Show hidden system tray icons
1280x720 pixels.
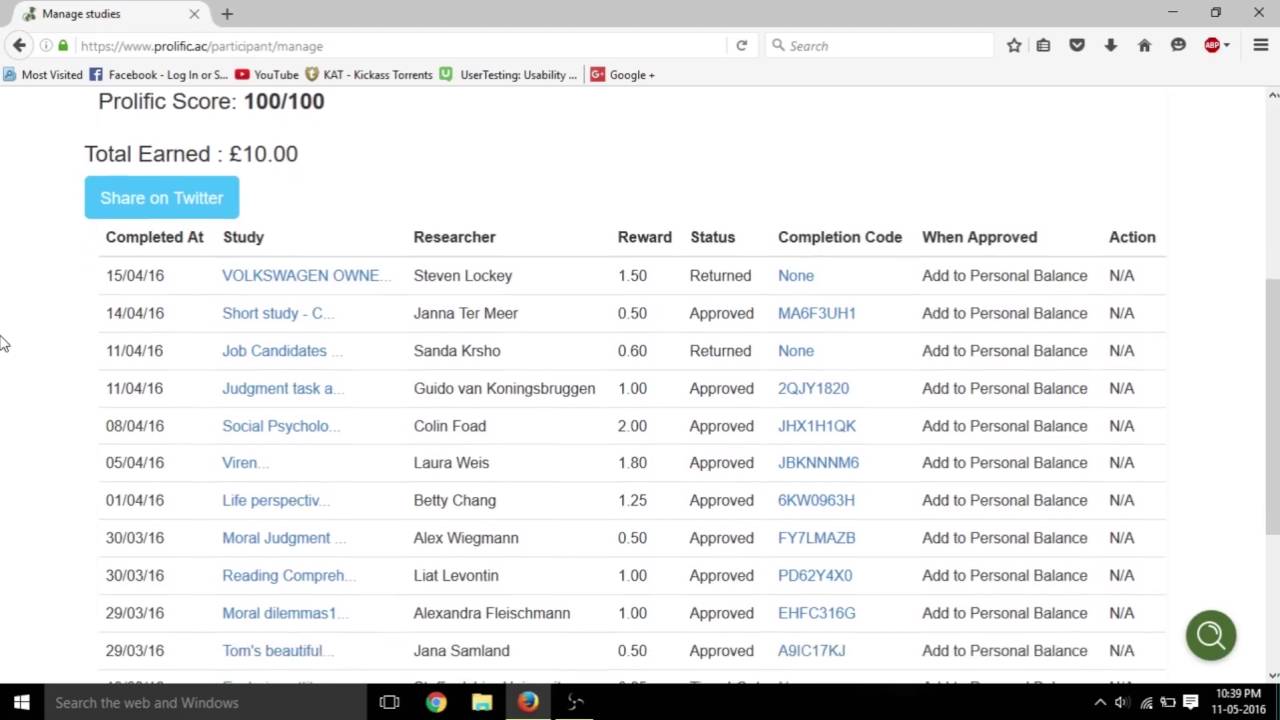(1100, 702)
